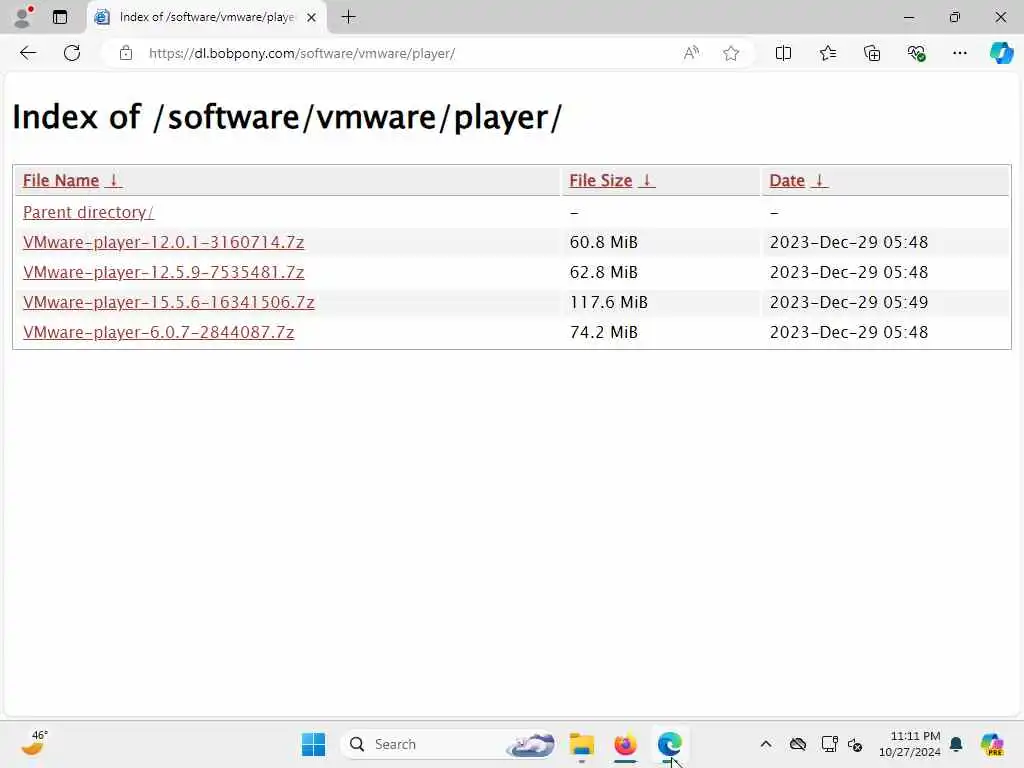Open the Copilot preview taskbar icon
Viewport: 1024px width, 768px height.
tap(992, 744)
